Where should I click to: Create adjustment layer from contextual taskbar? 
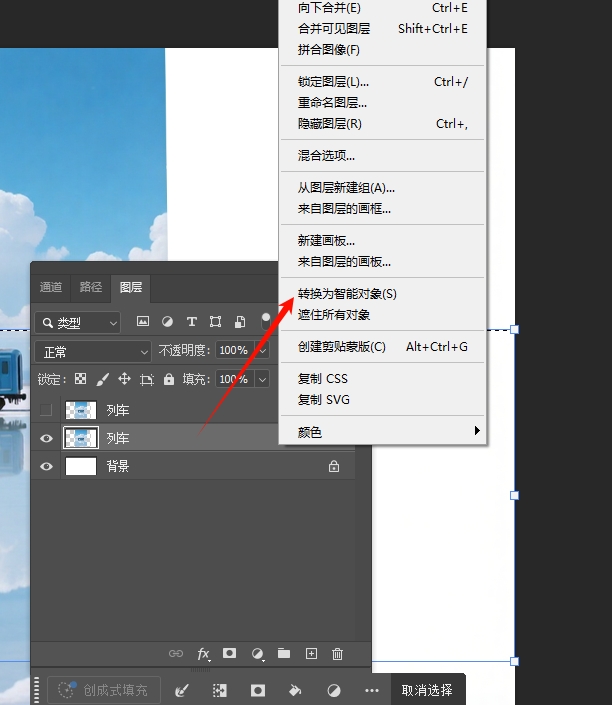(334, 690)
